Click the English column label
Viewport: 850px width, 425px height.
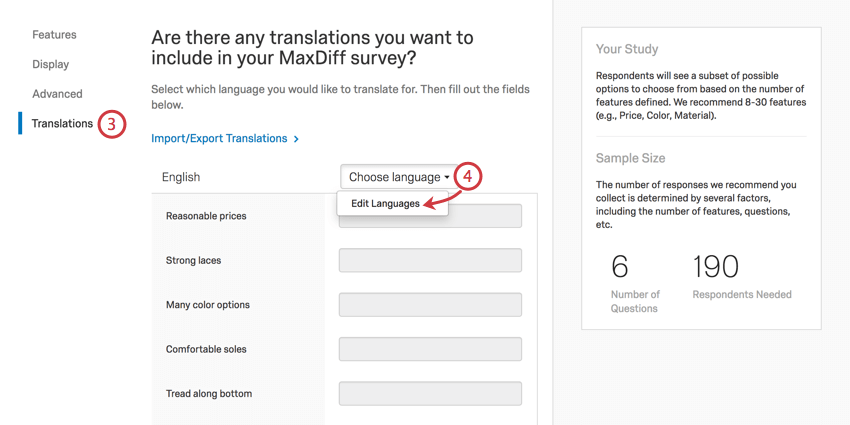(181, 177)
